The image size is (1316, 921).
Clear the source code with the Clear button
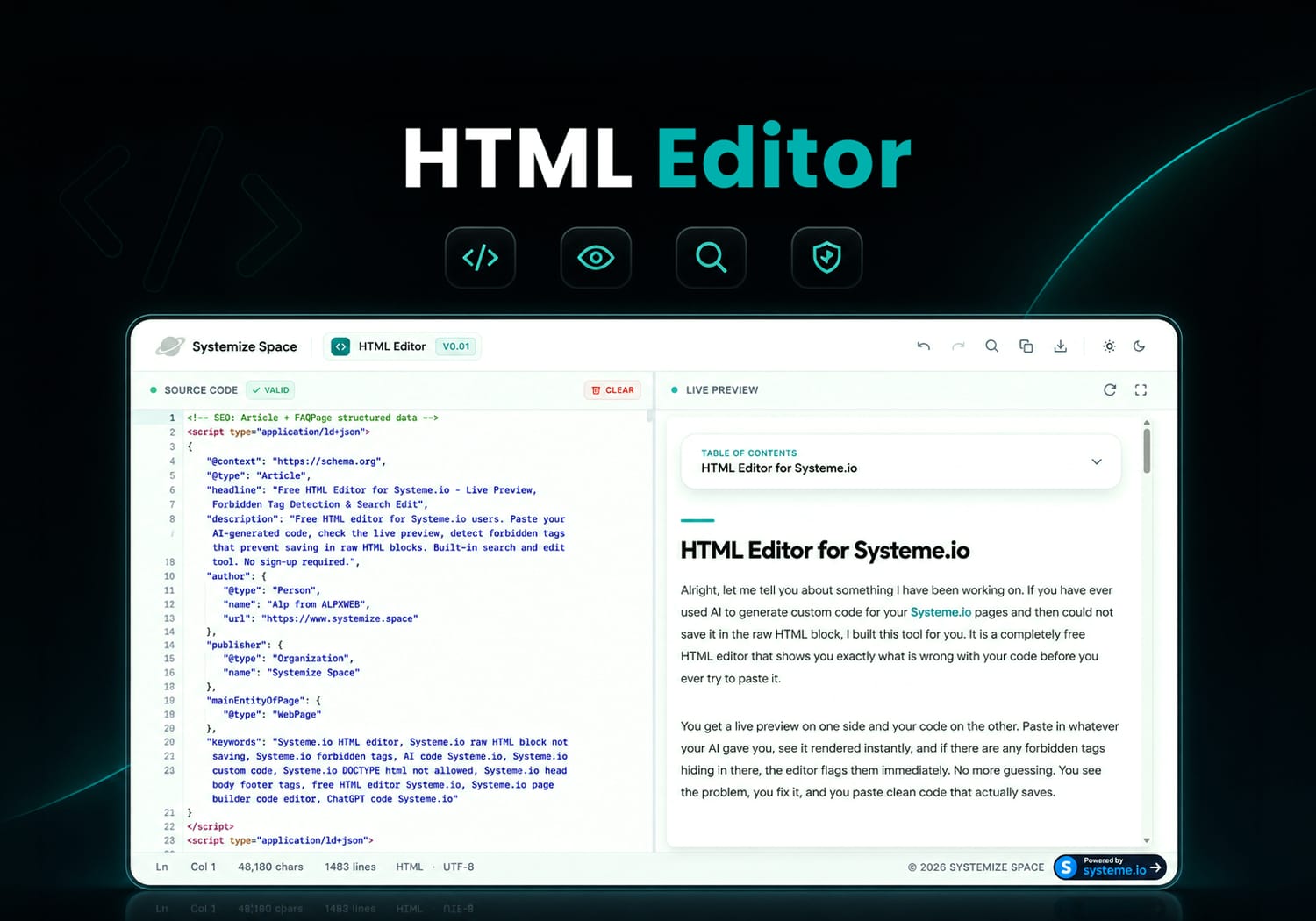pyautogui.click(x=612, y=390)
